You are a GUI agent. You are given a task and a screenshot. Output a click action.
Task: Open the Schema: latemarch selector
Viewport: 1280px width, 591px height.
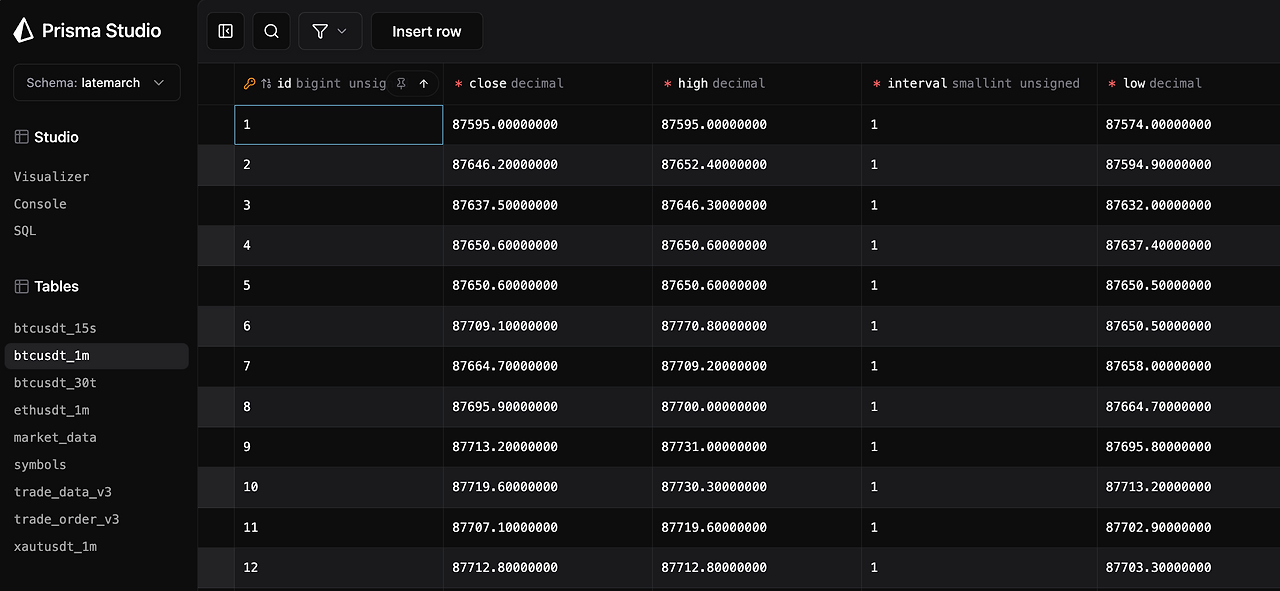coord(97,83)
